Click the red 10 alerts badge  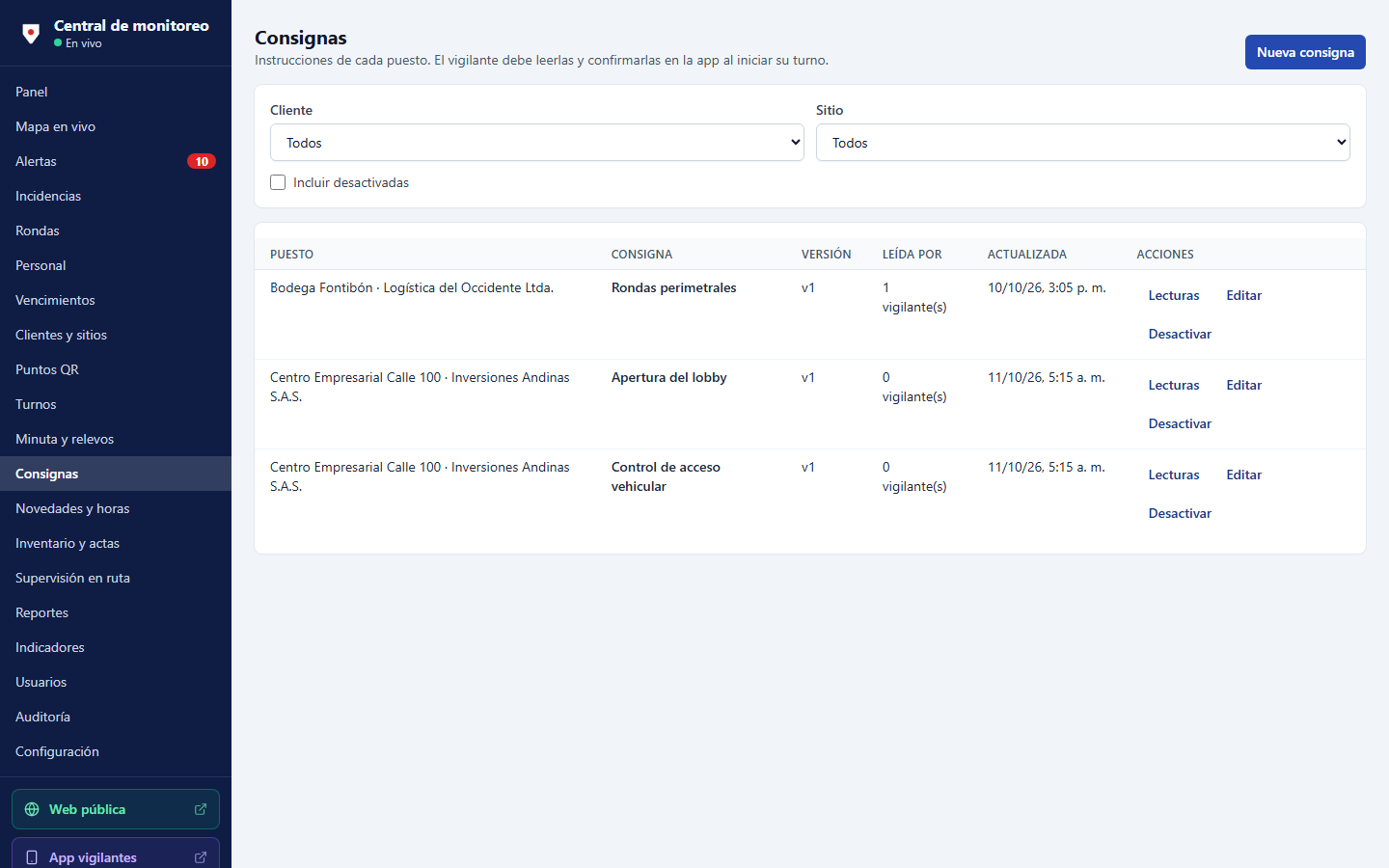pyautogui.click(x=201, y=161)
